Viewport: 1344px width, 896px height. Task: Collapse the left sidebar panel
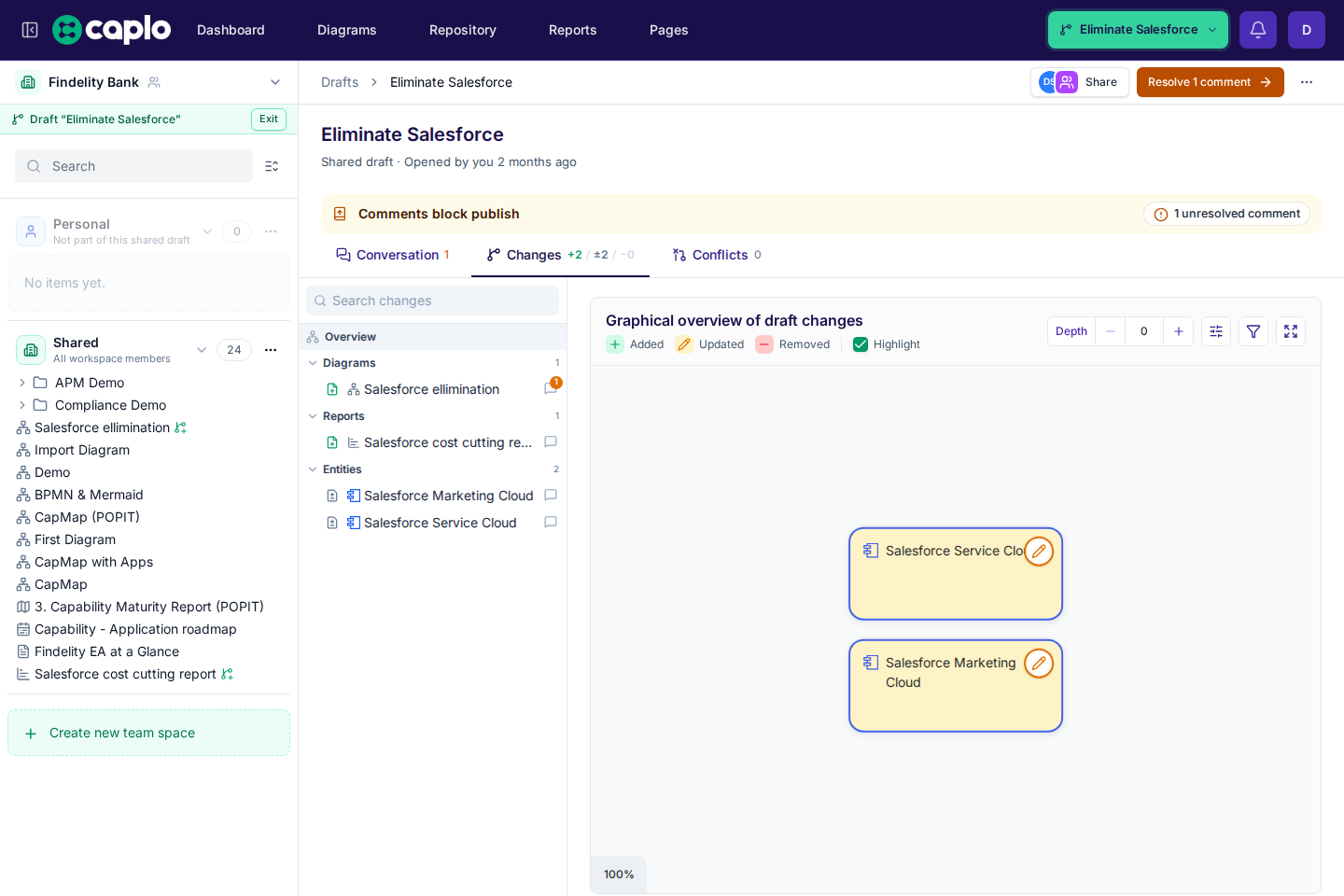(x=30, y=30)
